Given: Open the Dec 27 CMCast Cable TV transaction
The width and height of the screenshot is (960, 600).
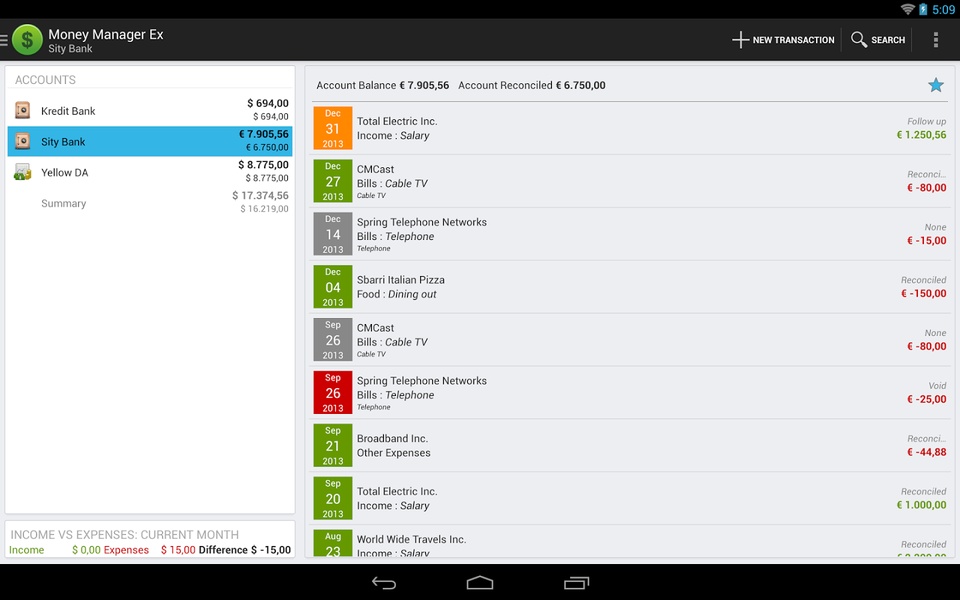Looking at the screenshot, I should pyautogui.click(x=630, y=181).
